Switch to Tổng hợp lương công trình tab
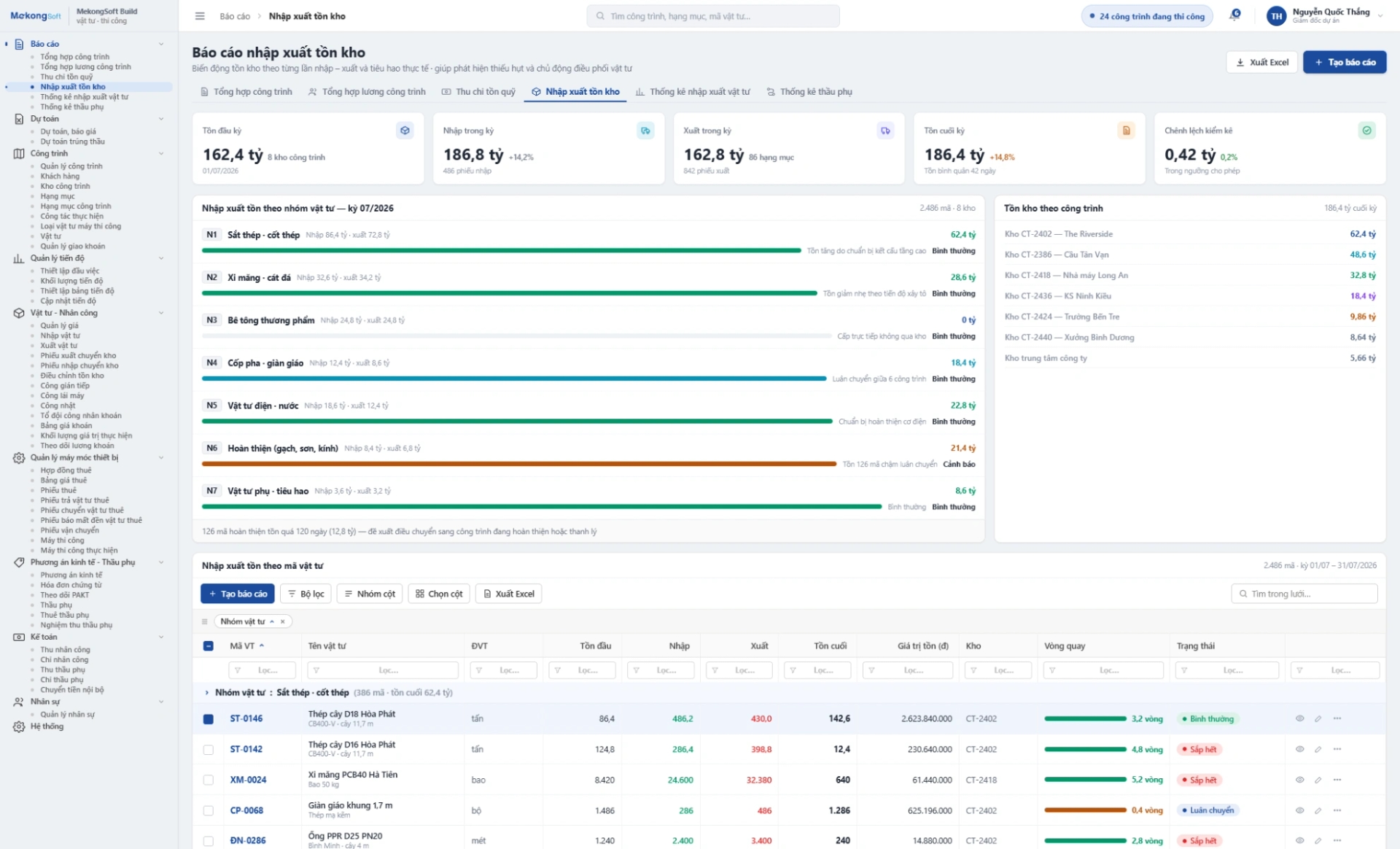Screen dimensions: 1400x849 pyautogui.click(x=367, y=92)
